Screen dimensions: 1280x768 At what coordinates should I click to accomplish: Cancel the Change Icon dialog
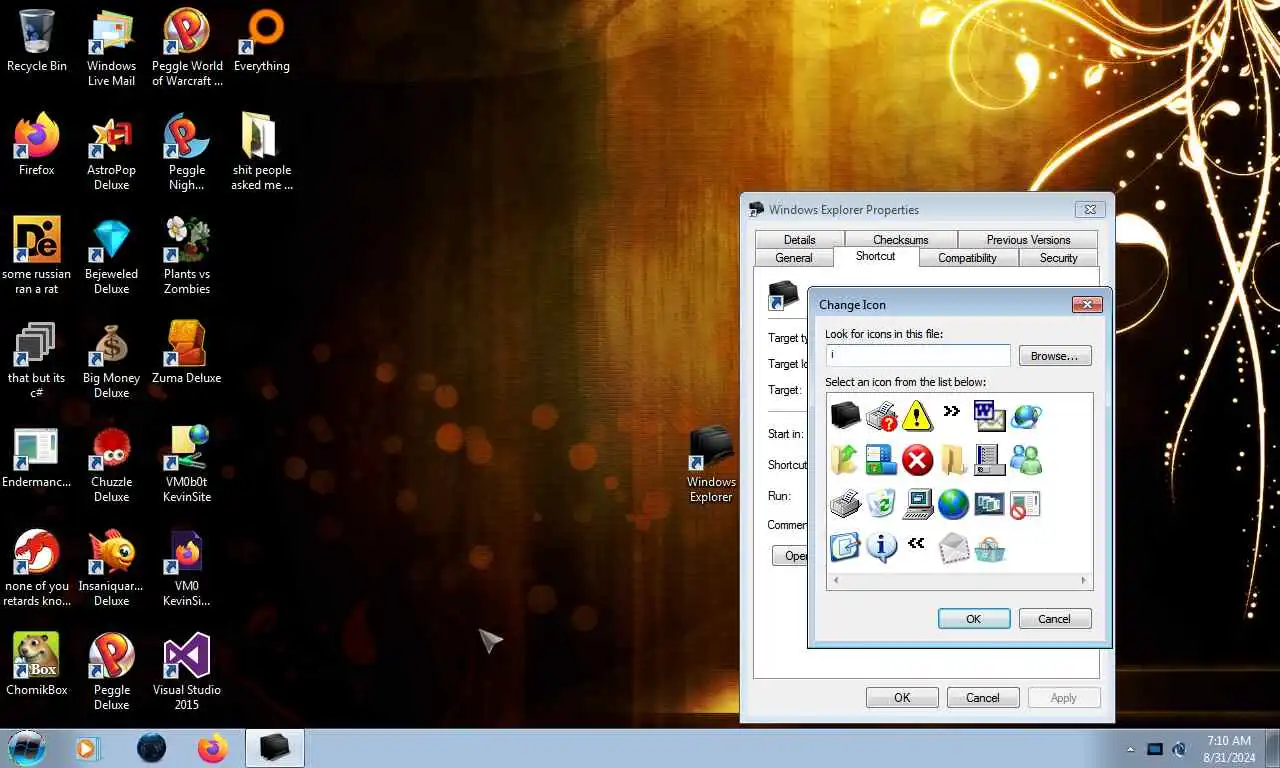click(1055, 619)
